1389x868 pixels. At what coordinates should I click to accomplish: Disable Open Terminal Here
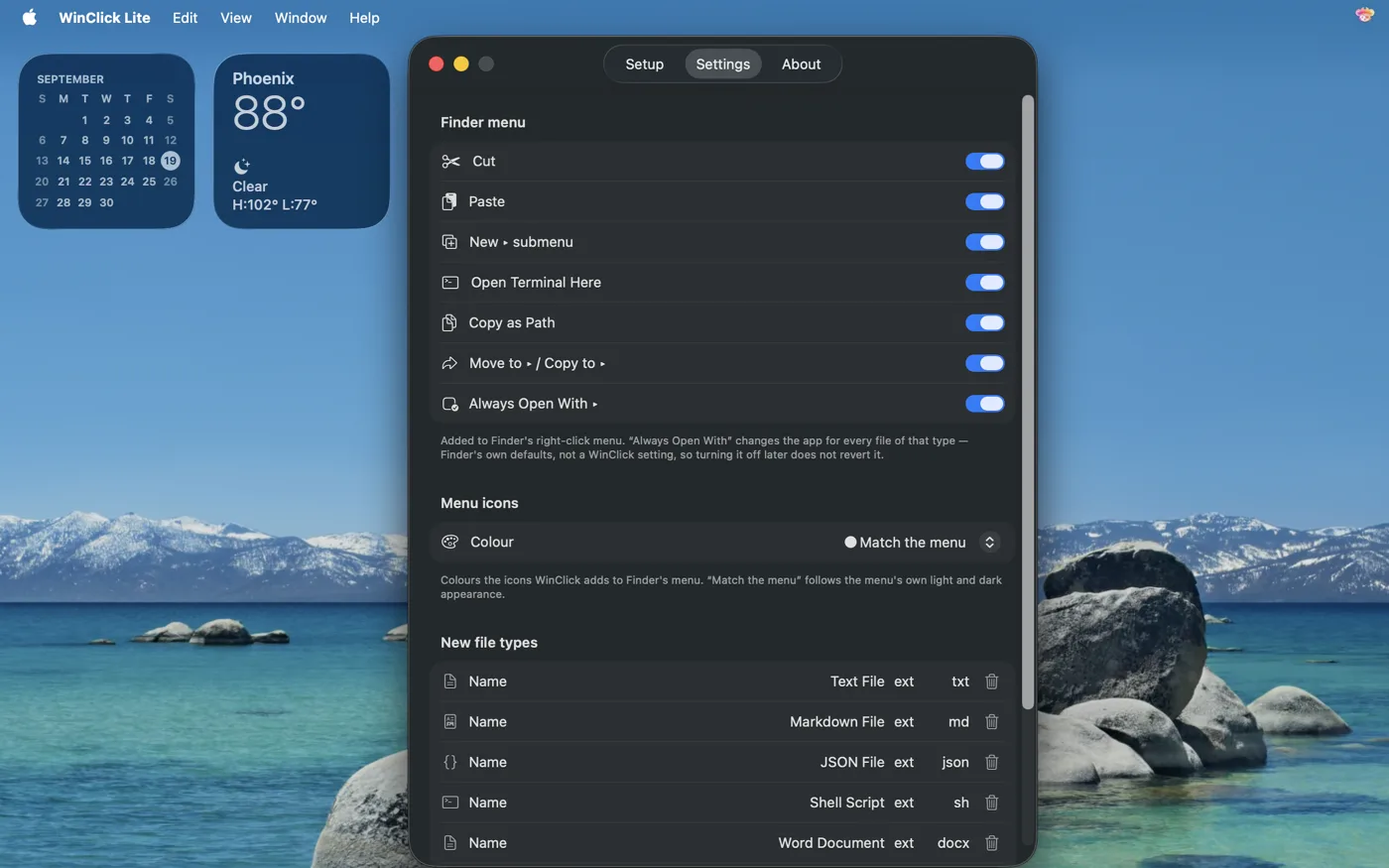[x=985, y=283]
